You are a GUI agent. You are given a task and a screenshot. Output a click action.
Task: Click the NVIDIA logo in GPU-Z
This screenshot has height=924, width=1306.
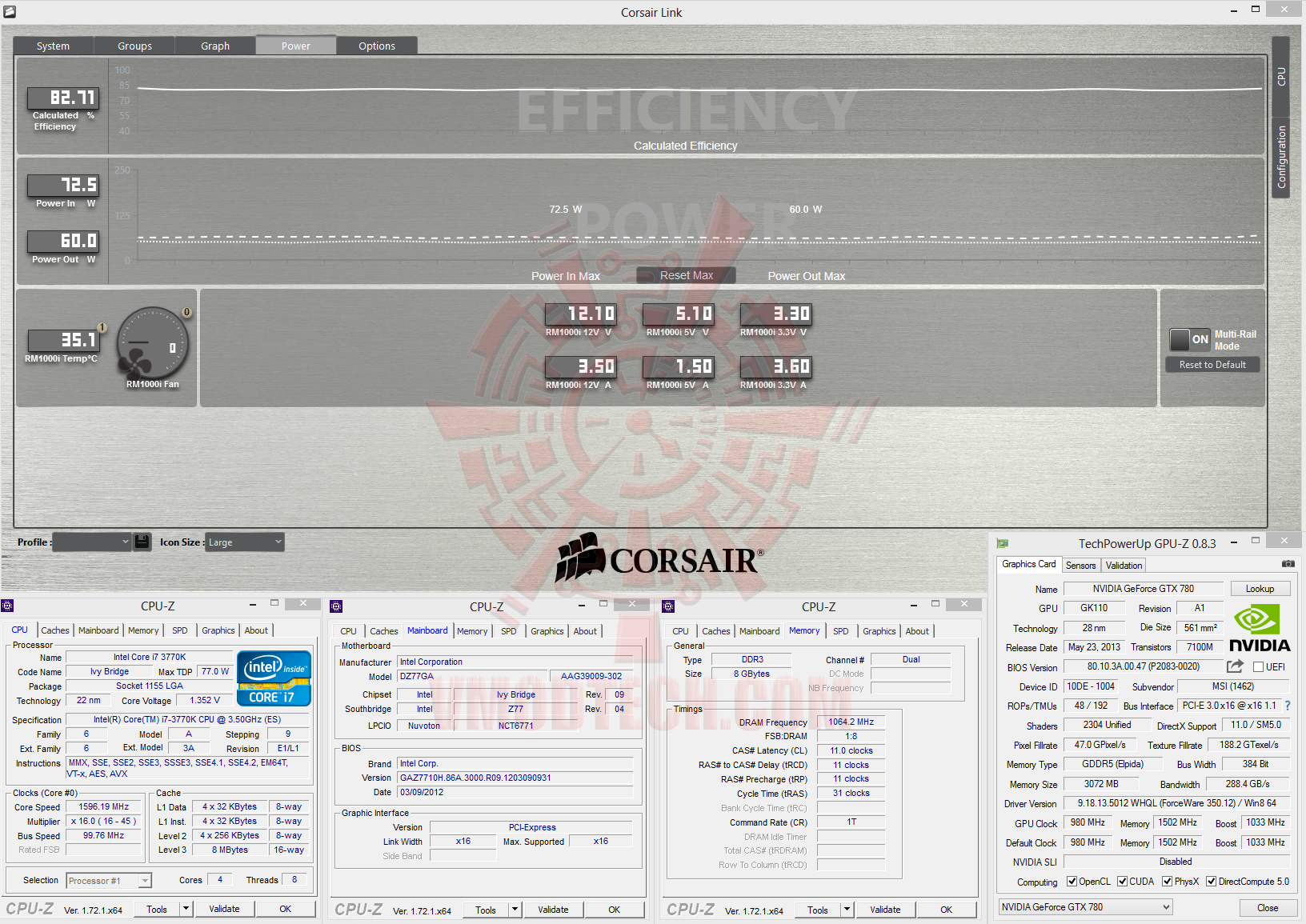[1260, 628]
